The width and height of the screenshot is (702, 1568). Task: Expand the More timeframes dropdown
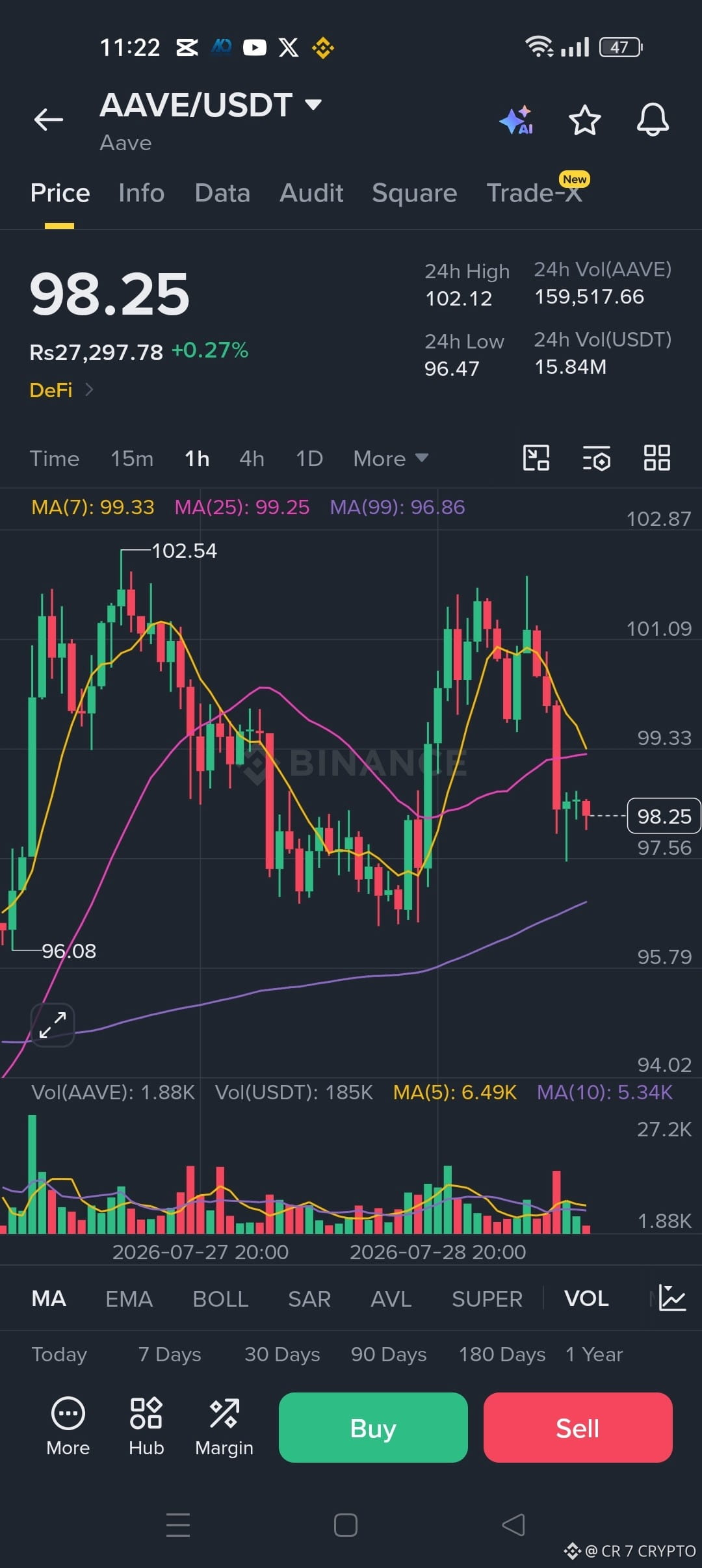[x=391, y=458]
